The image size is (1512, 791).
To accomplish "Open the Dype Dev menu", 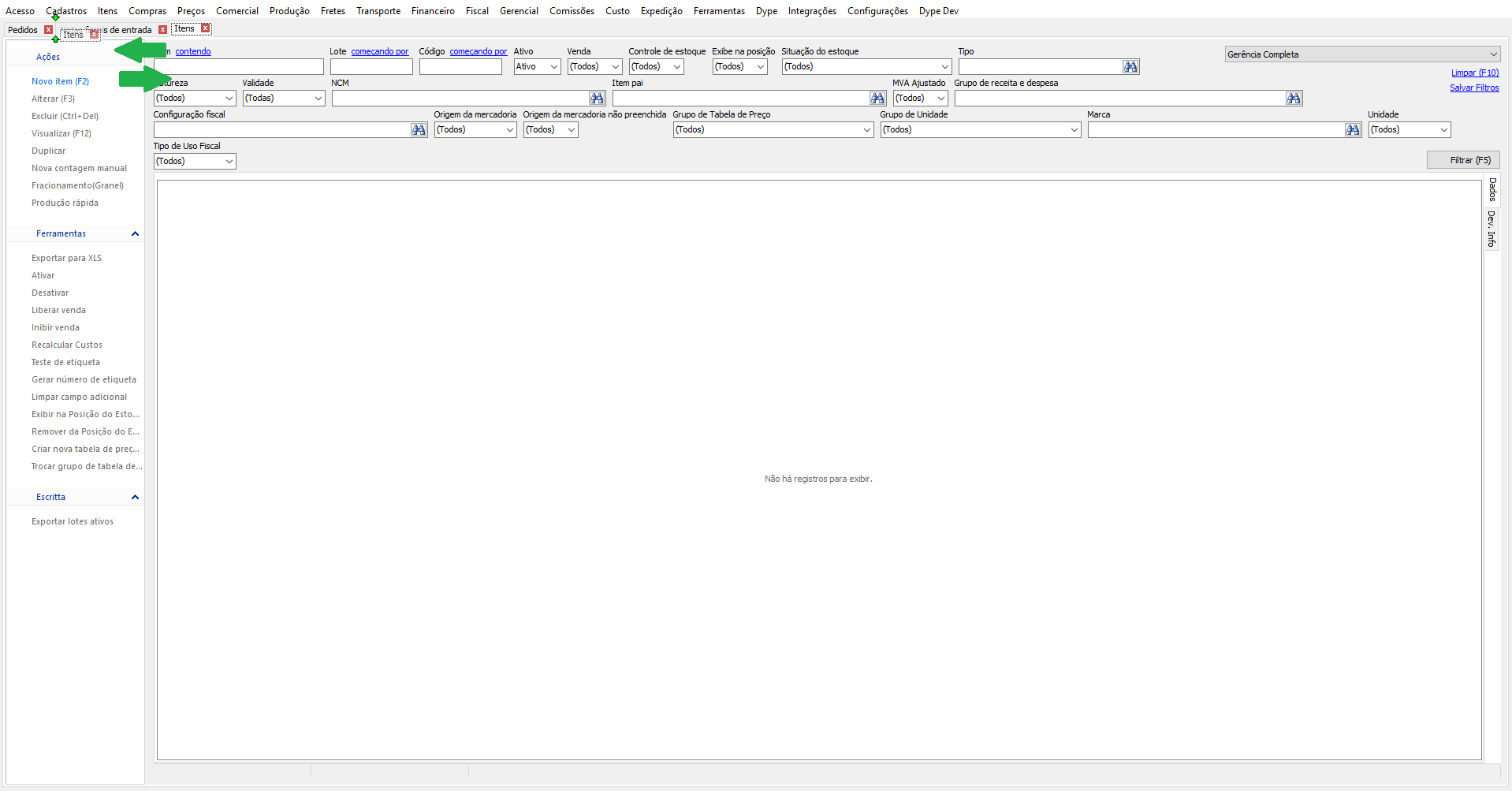I will point(938,11).
